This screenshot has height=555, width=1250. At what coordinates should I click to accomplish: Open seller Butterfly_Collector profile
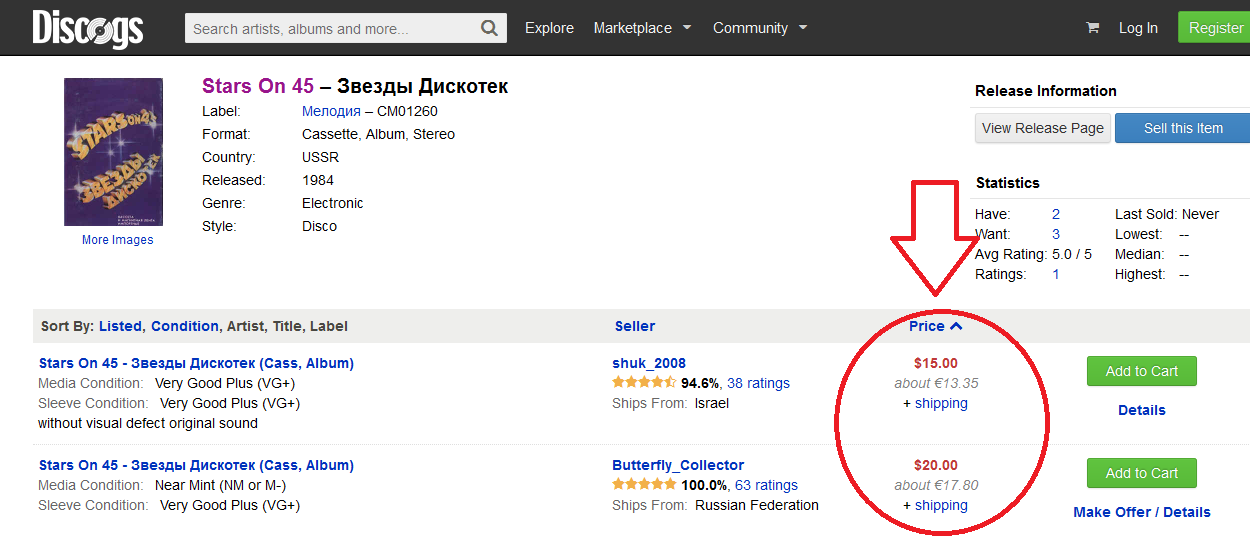coord(678,465)
